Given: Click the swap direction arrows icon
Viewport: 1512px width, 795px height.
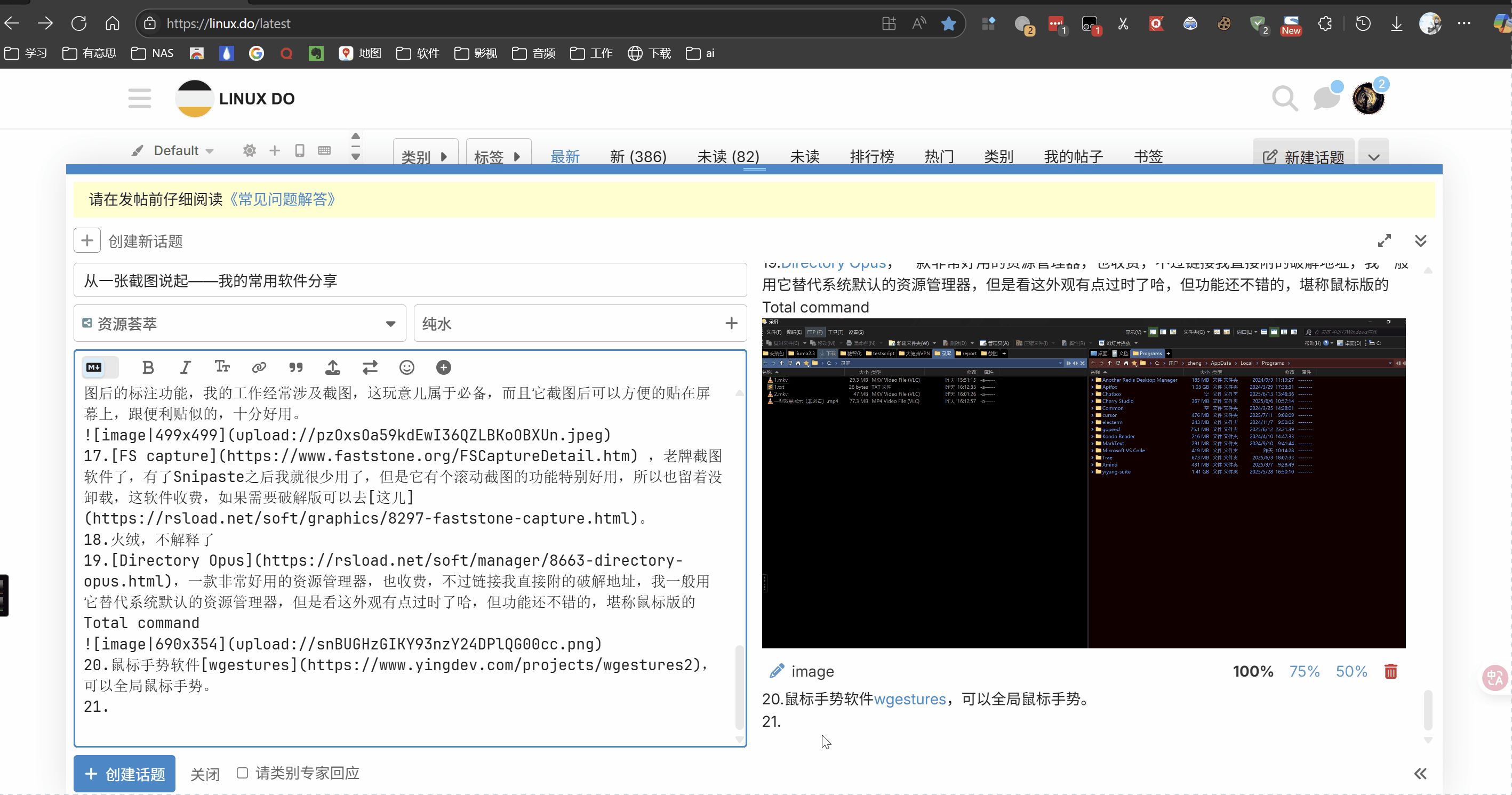Looking at the screenshot, I should 370,367.
